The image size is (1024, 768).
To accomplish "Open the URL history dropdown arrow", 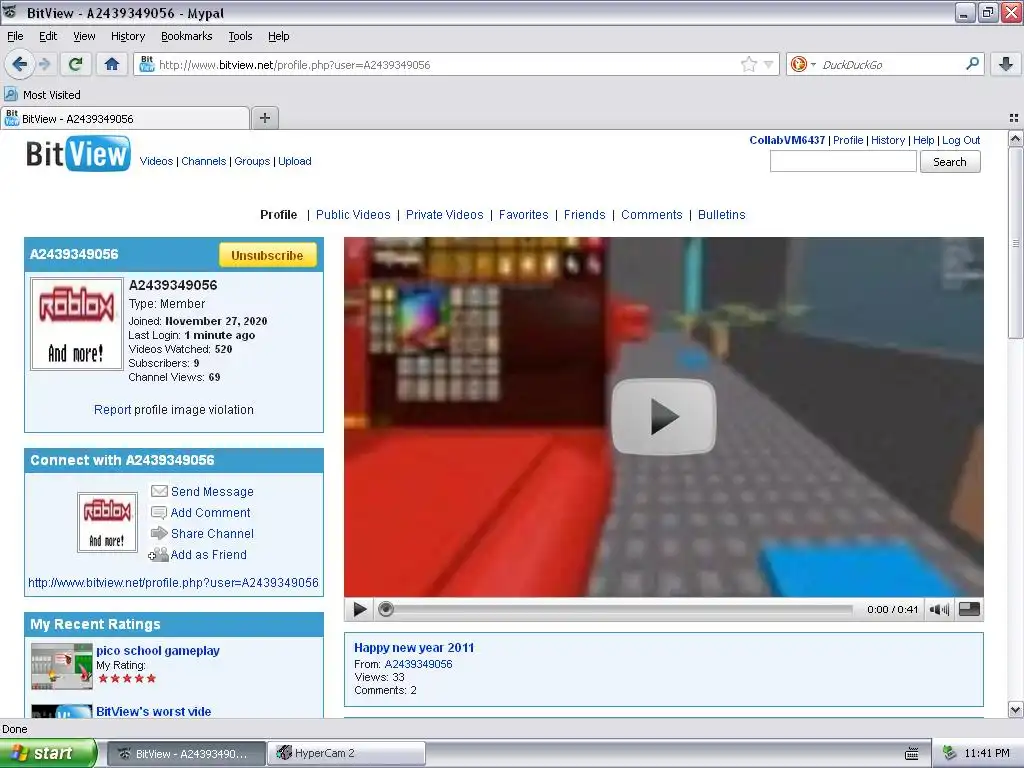I will coord(769,65).
